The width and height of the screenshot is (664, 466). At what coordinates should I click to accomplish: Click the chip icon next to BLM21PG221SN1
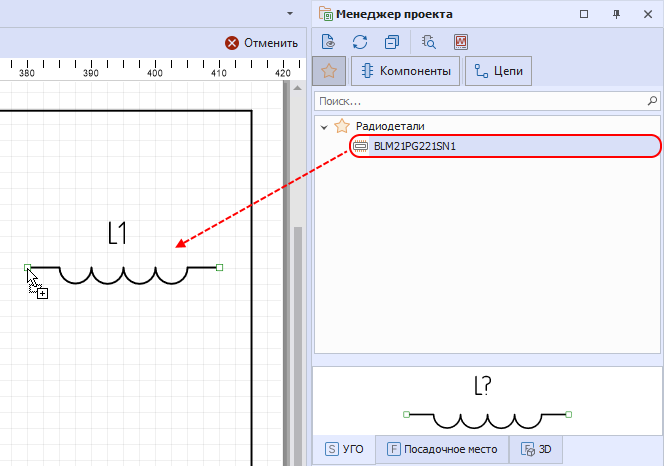(360, 146)
